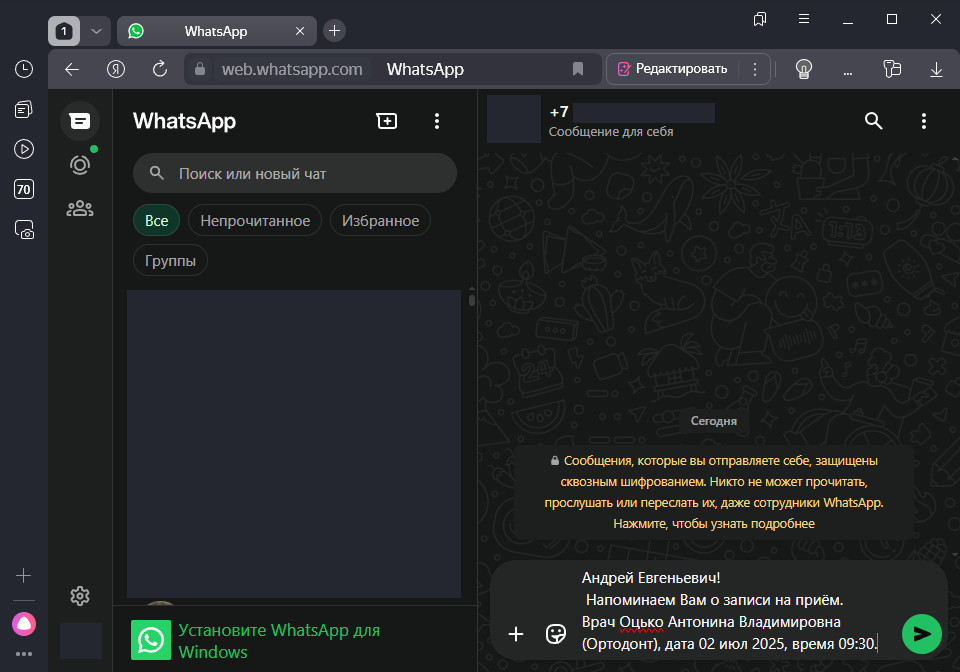
Task: Click Установите WhatsApp для Windows link
Action: click(278, 641)
